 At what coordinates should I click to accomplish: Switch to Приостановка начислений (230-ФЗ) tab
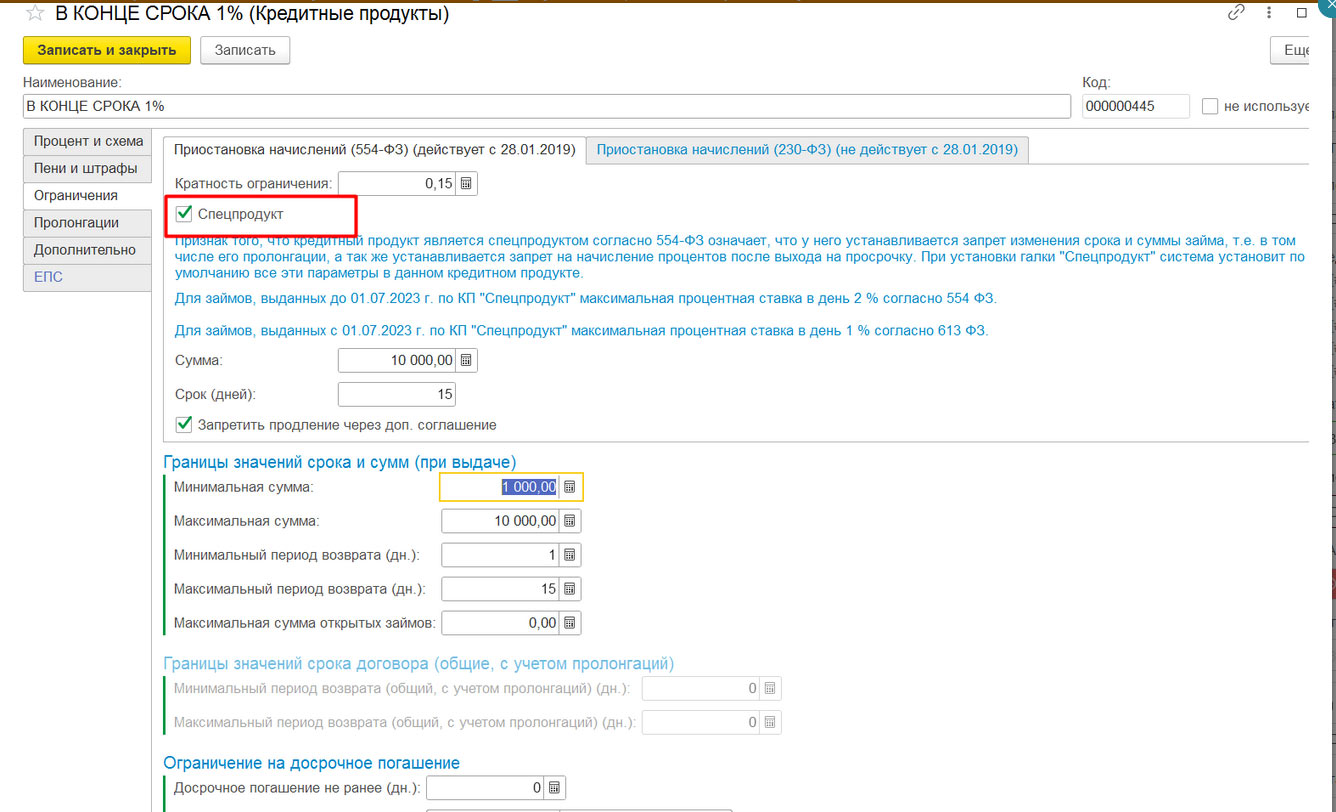[807, 150]
